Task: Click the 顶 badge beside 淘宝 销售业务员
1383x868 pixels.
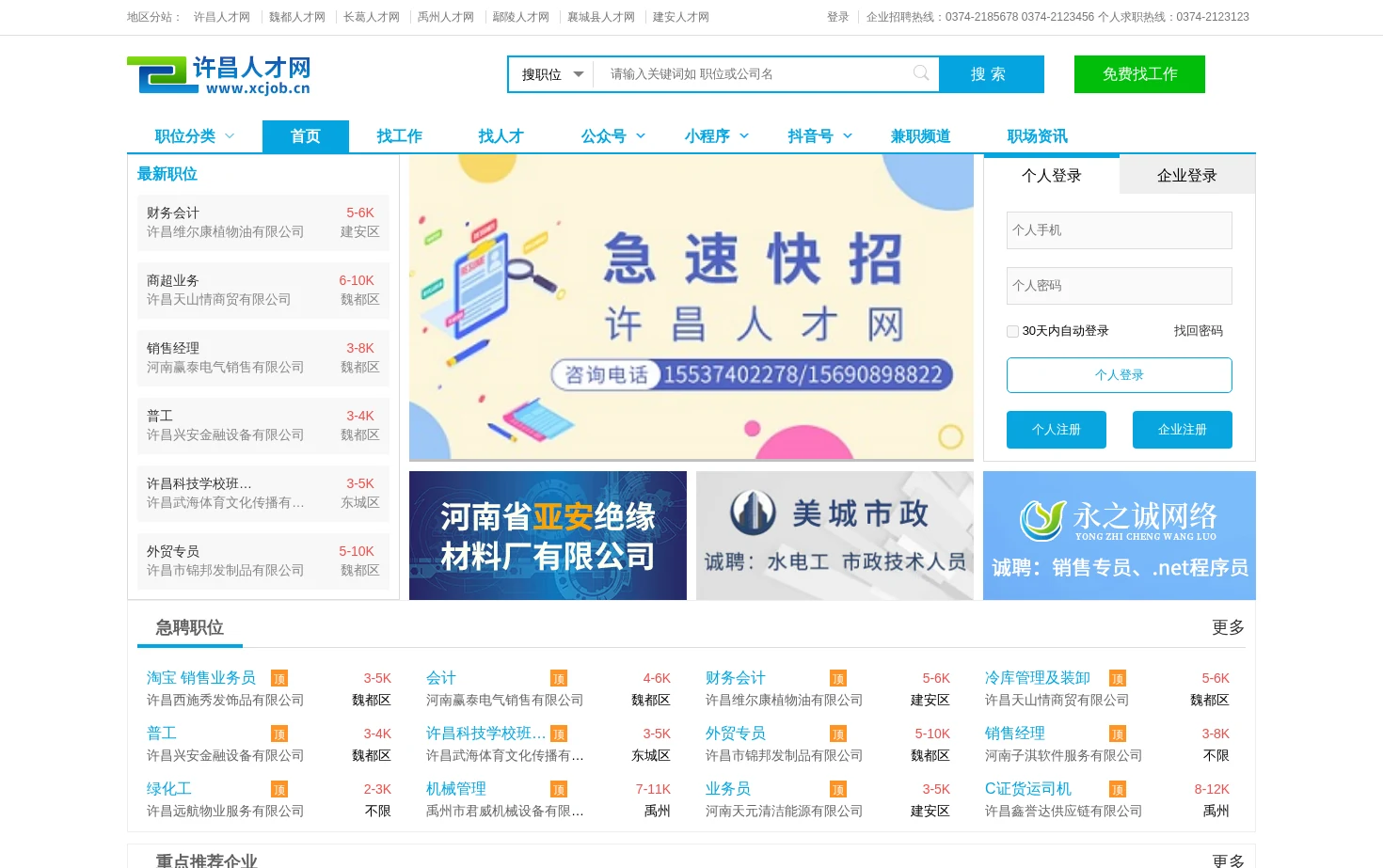Action: pyautogui.click(x=279, y=679)
